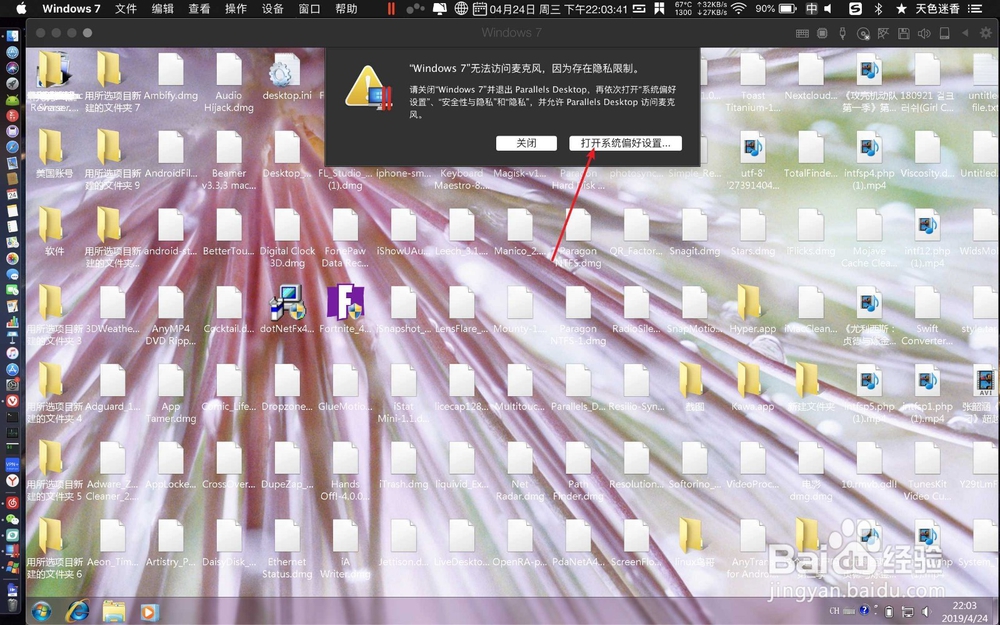The height and width of the screenshot is (625, 1000).
Task: Launch Internet Explorer from the taskbar
Action: point(78,612)
